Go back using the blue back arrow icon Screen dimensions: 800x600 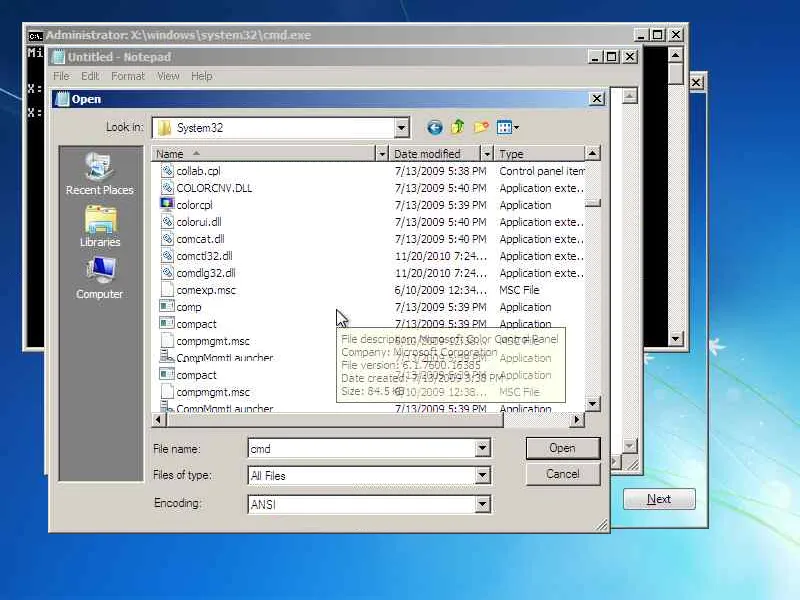[434, 128]
